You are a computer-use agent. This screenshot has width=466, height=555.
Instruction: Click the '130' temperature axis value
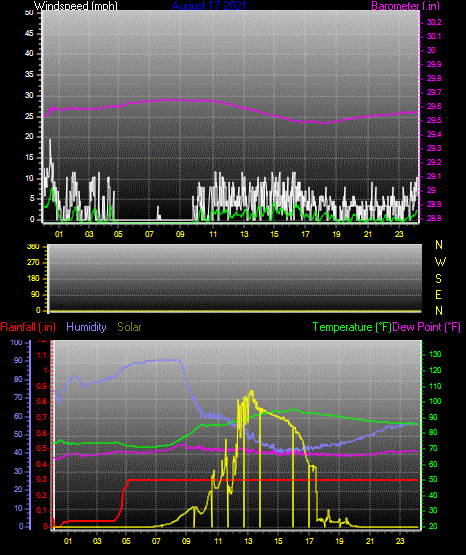click(435, 354)
